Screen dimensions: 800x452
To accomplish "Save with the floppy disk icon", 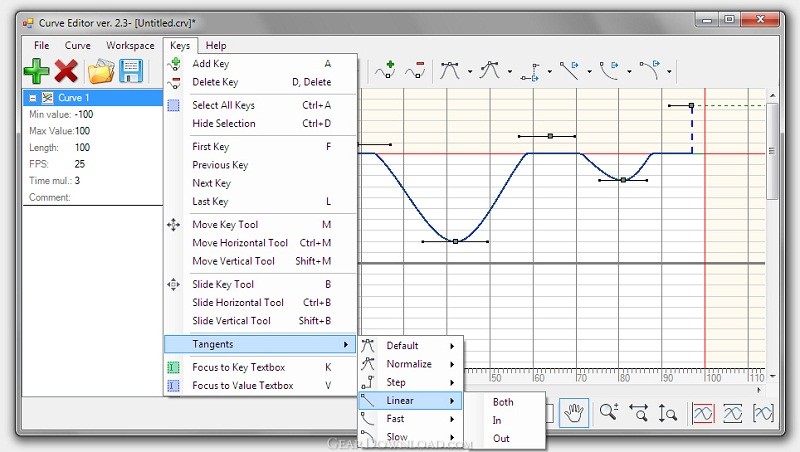I will point(131,71).
